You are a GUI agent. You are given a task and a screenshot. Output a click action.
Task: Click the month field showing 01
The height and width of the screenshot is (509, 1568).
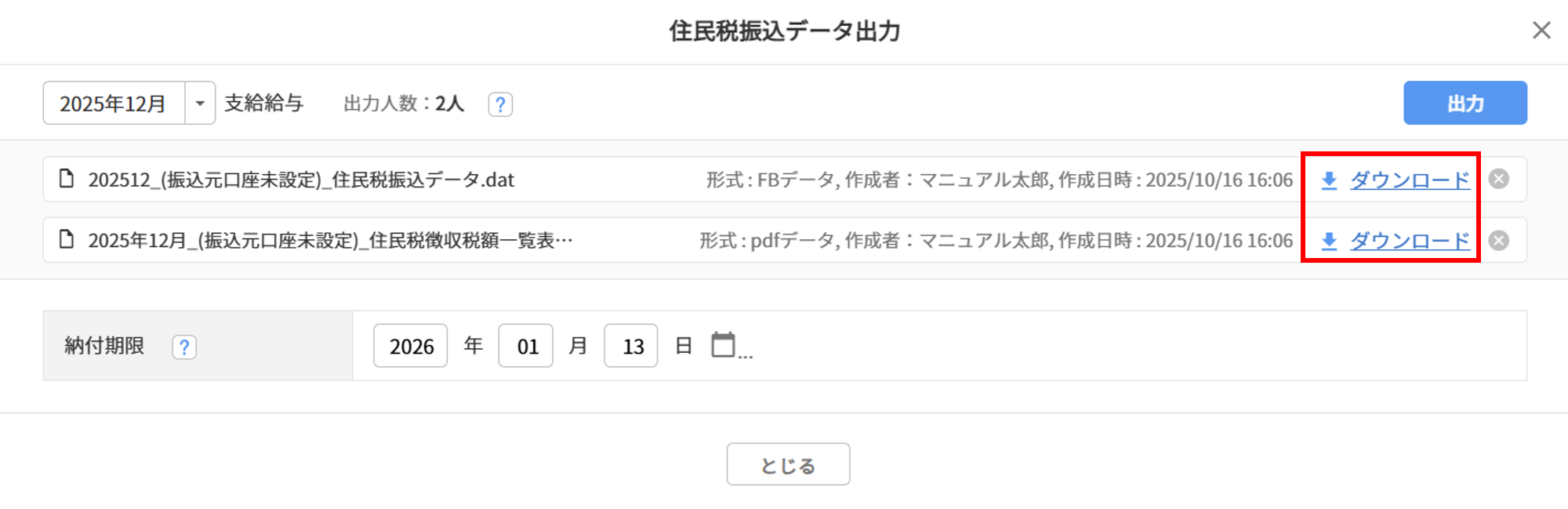click(526, 346)
